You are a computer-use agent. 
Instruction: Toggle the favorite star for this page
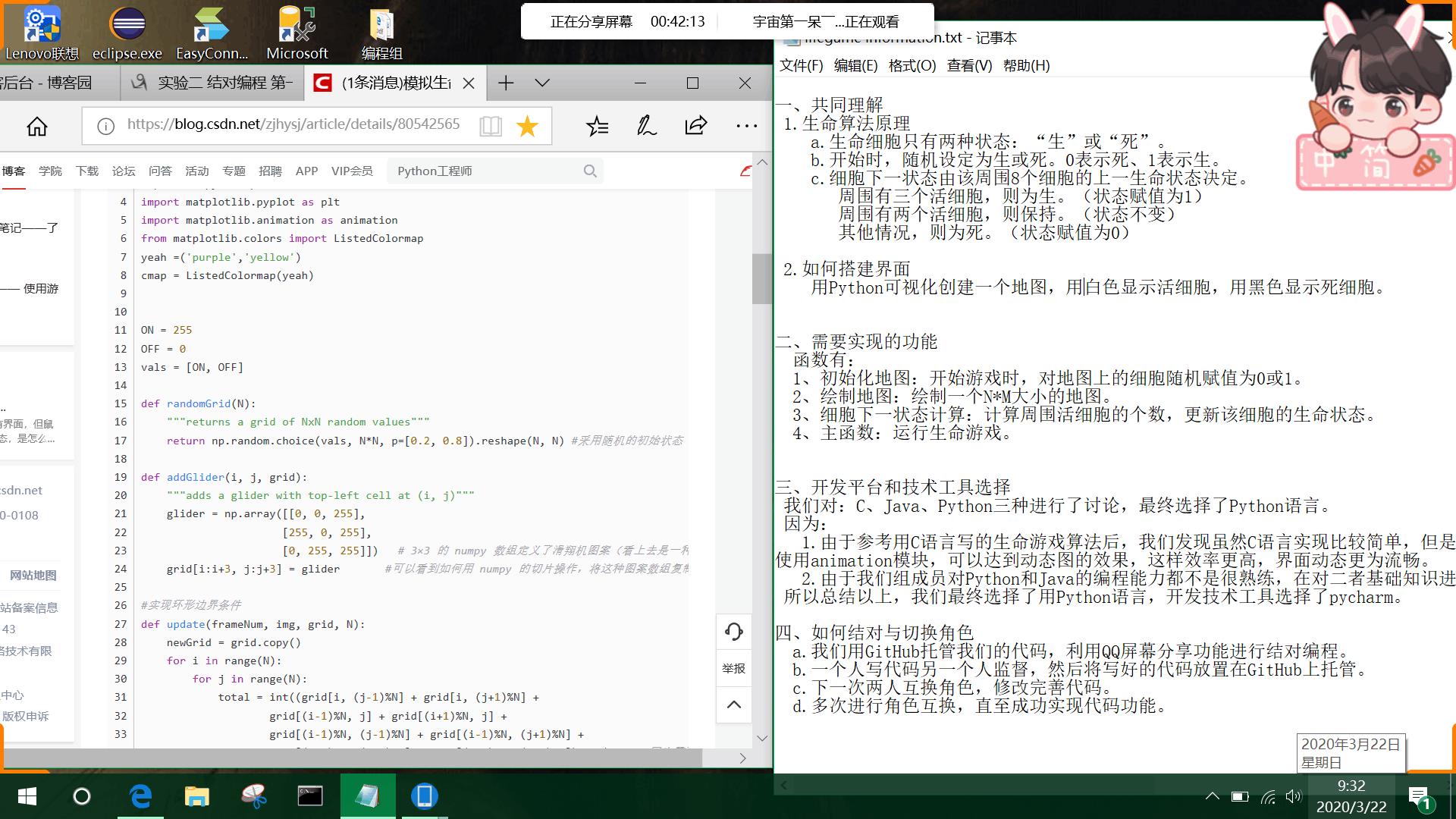pyautogui.click(x=527, y=126)
